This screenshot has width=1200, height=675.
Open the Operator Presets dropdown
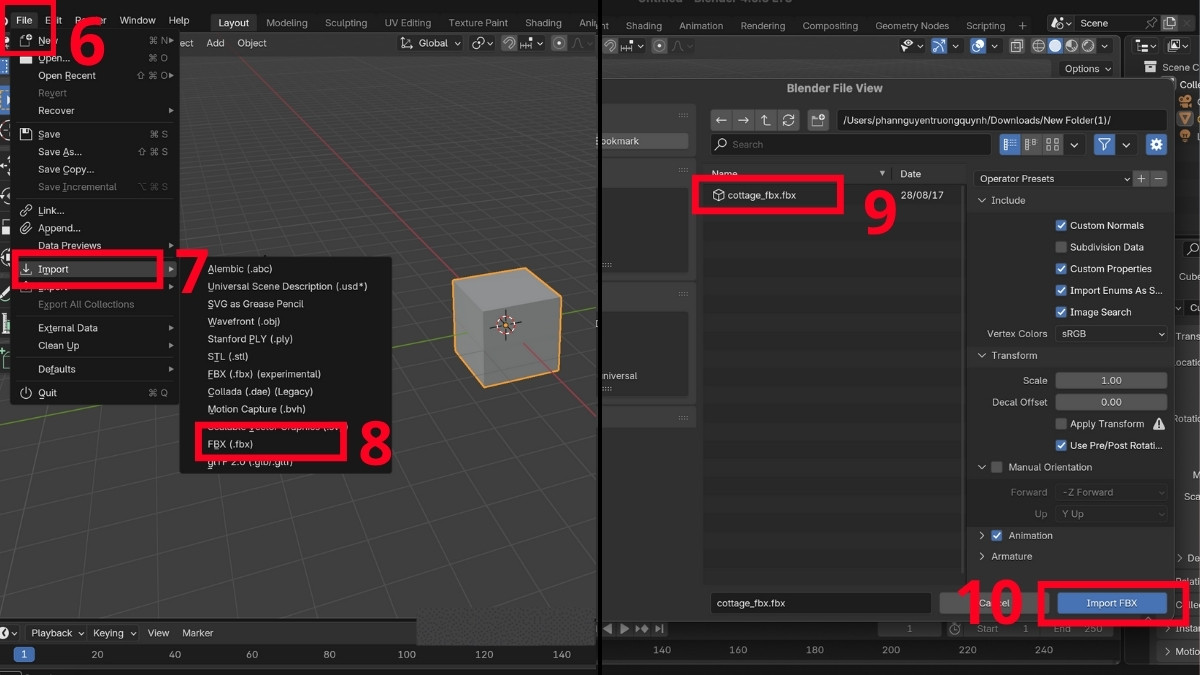pos(1053,178)
